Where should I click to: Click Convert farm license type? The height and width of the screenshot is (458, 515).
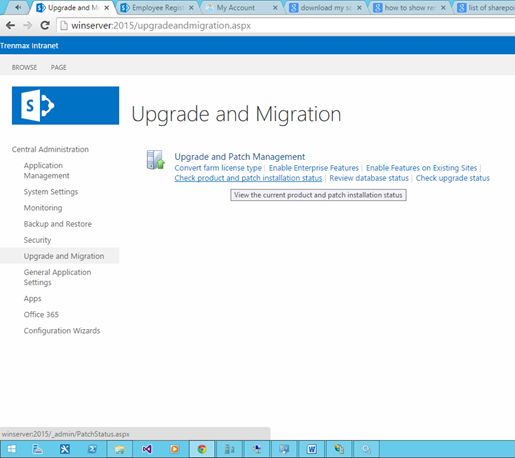(x=218, y=168)
